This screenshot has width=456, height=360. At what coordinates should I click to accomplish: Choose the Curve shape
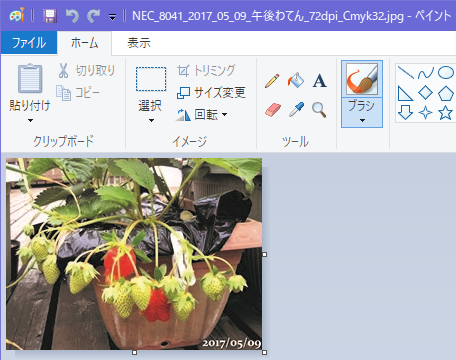pyautogui.click(x=426, y=72)
